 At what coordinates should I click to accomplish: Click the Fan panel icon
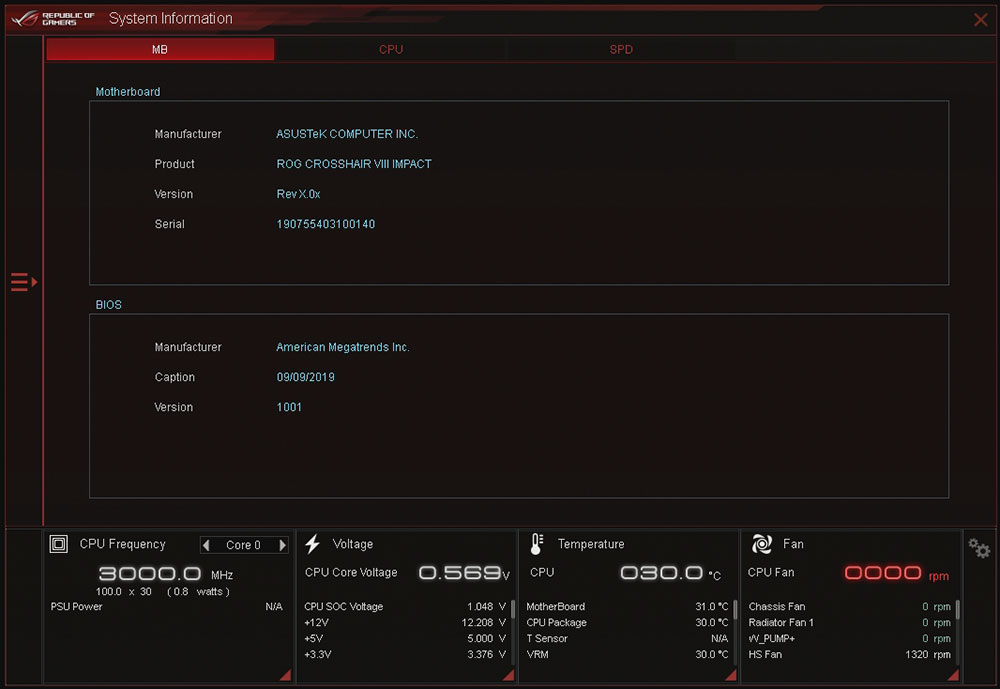pos(761,544)
